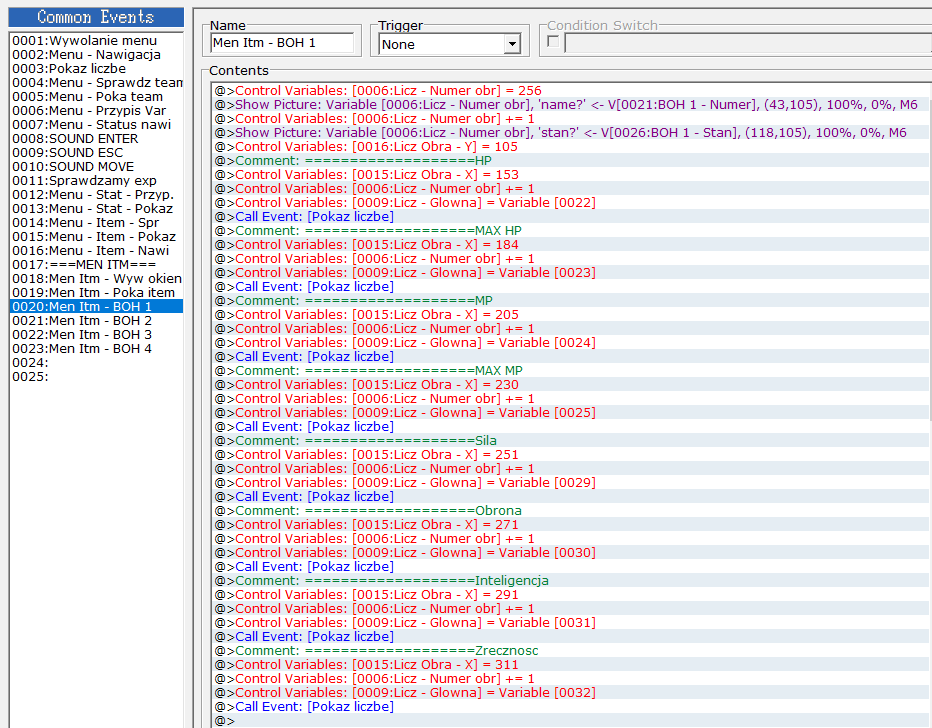This screenshot has width=932, height=728.
Task: Select the Licz Obra - X = 153 line
Action: [570, 175]
